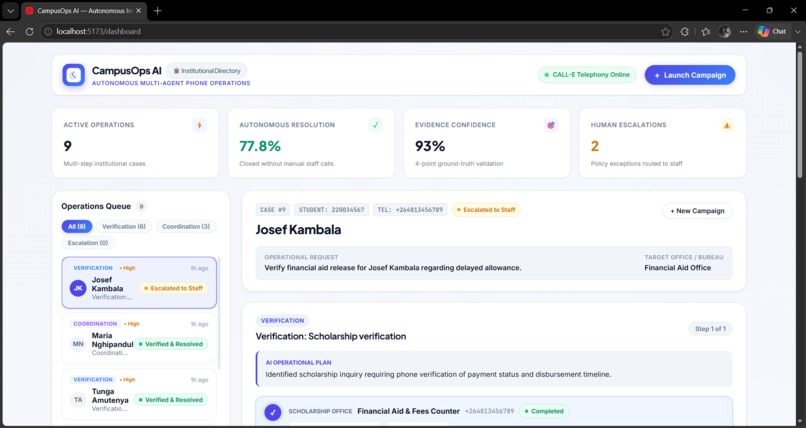Image resolution: width=806 pixels, height=428 pixels.
Task: Click Escalated to Staff badge in Josef's queue card
Action: (174, 288)
